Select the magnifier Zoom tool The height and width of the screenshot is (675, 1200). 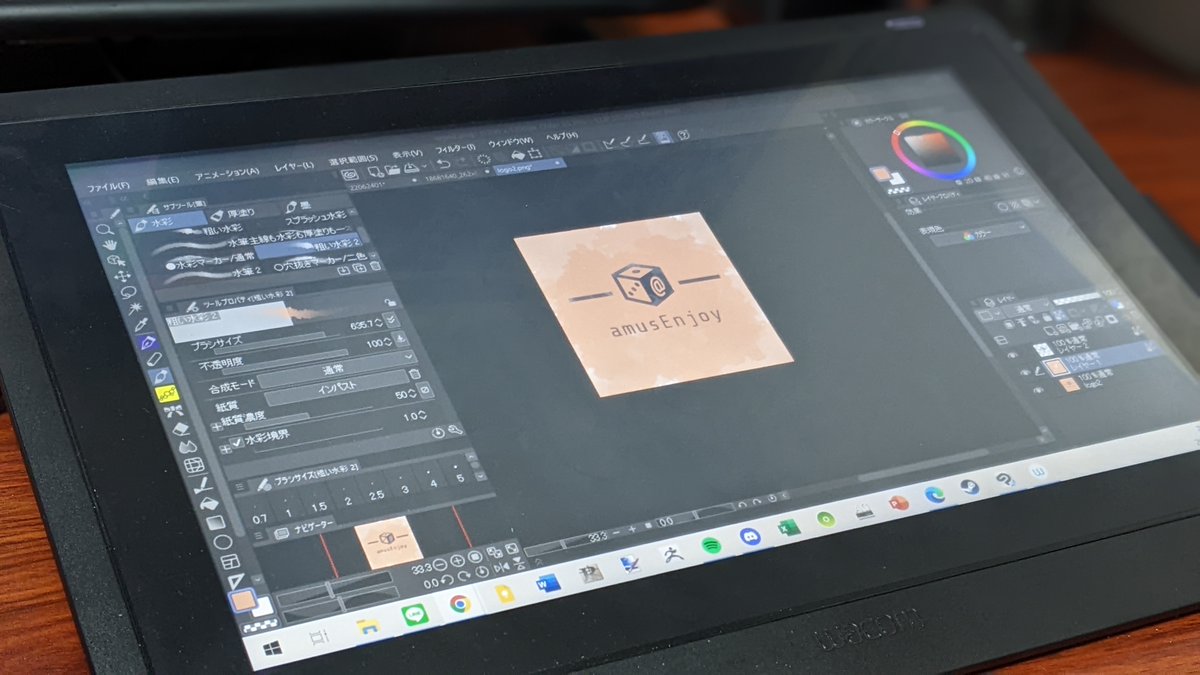[x=104, y=231]
